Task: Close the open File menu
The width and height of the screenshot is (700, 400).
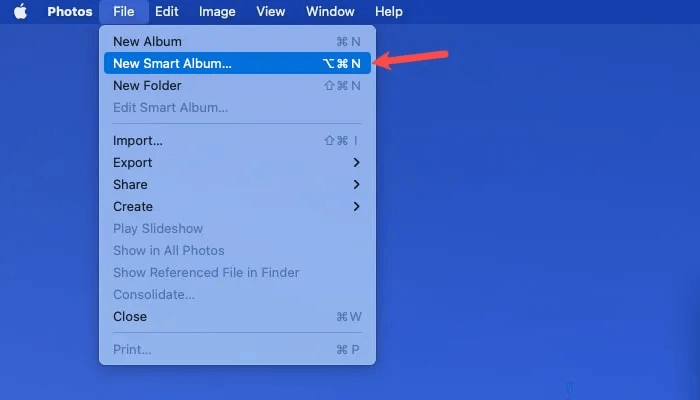Action: pos(124,12)
